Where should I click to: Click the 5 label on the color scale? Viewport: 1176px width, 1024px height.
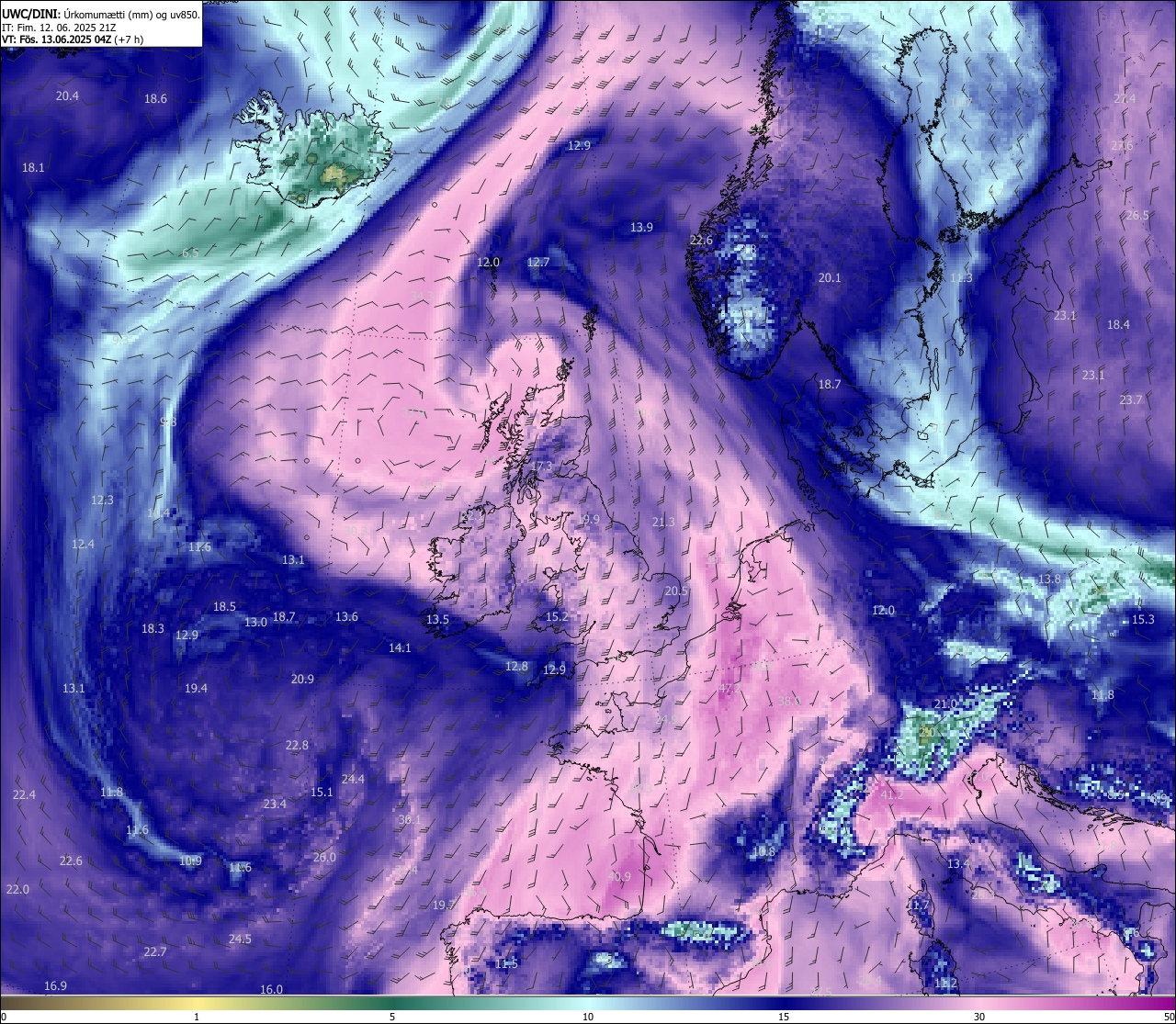(x=392, y=1017)
